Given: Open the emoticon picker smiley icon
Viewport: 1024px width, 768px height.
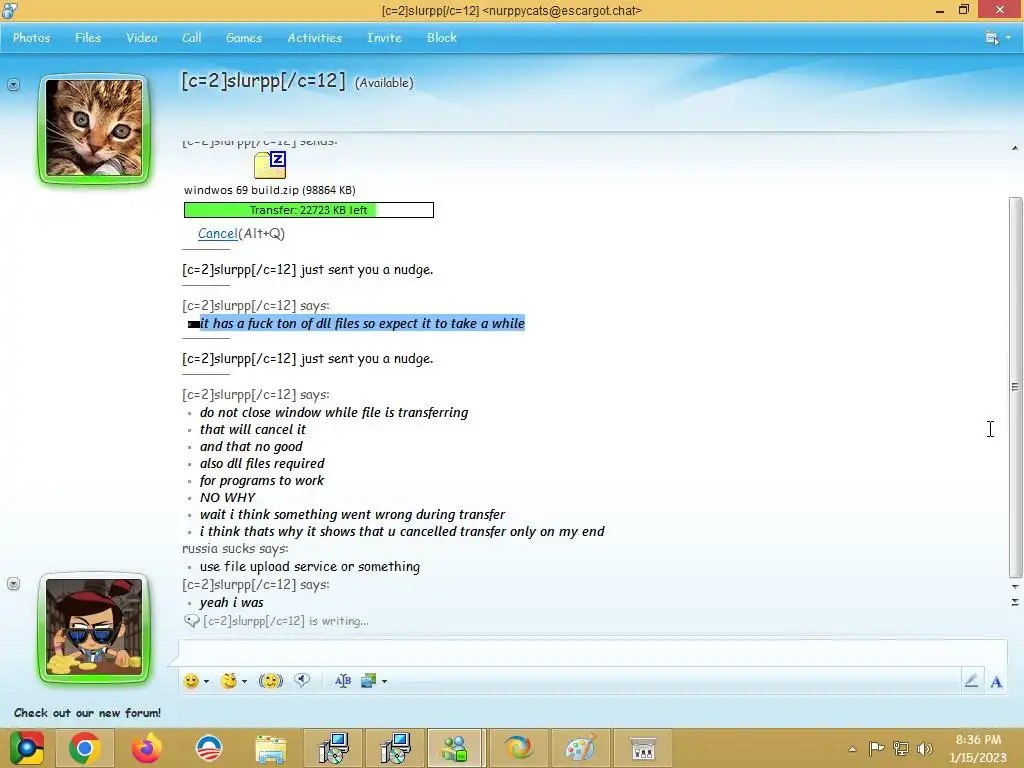Looking at the screenshot, I should [191, 681].
